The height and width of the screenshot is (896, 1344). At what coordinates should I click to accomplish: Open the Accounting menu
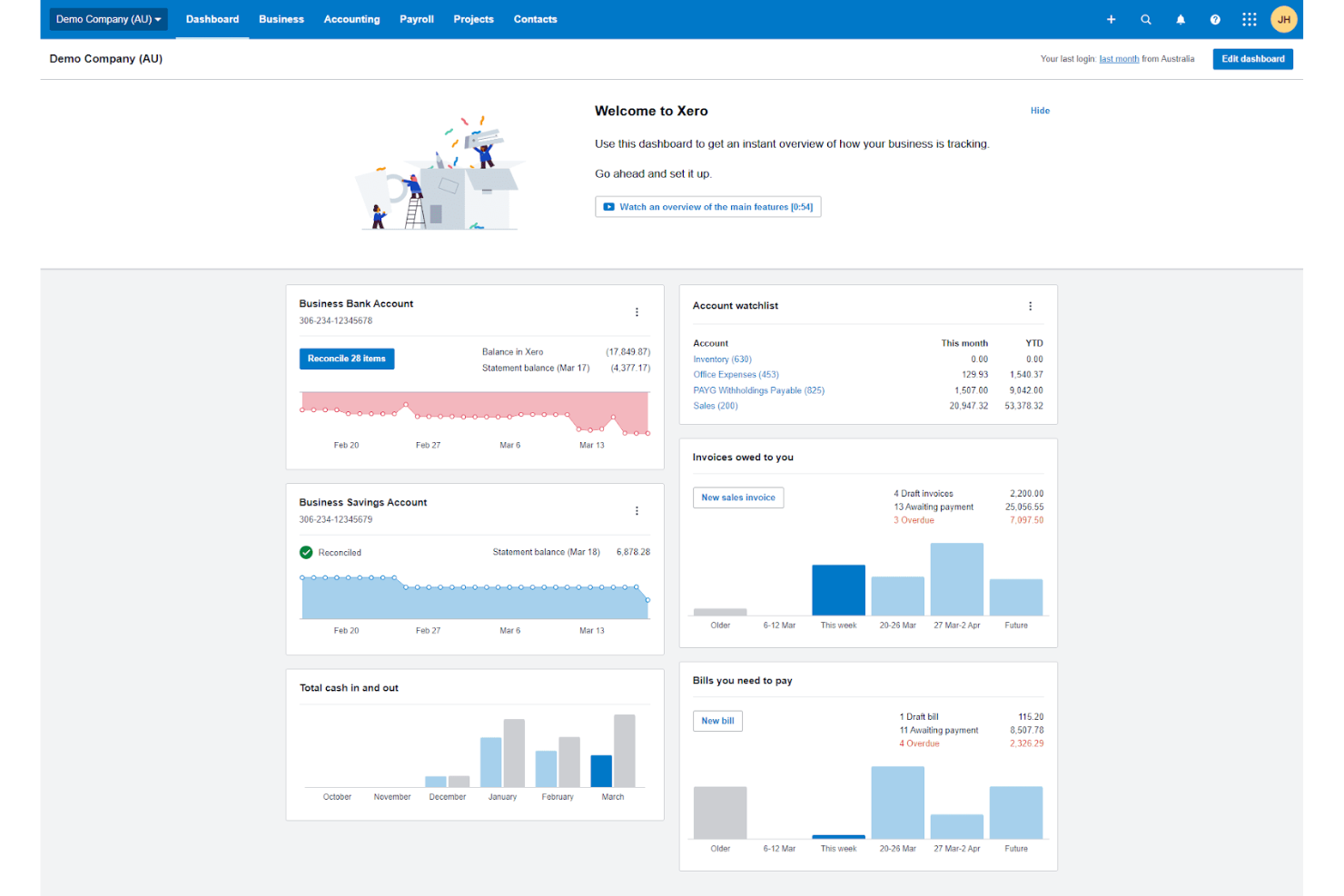(x=351, y=19)
